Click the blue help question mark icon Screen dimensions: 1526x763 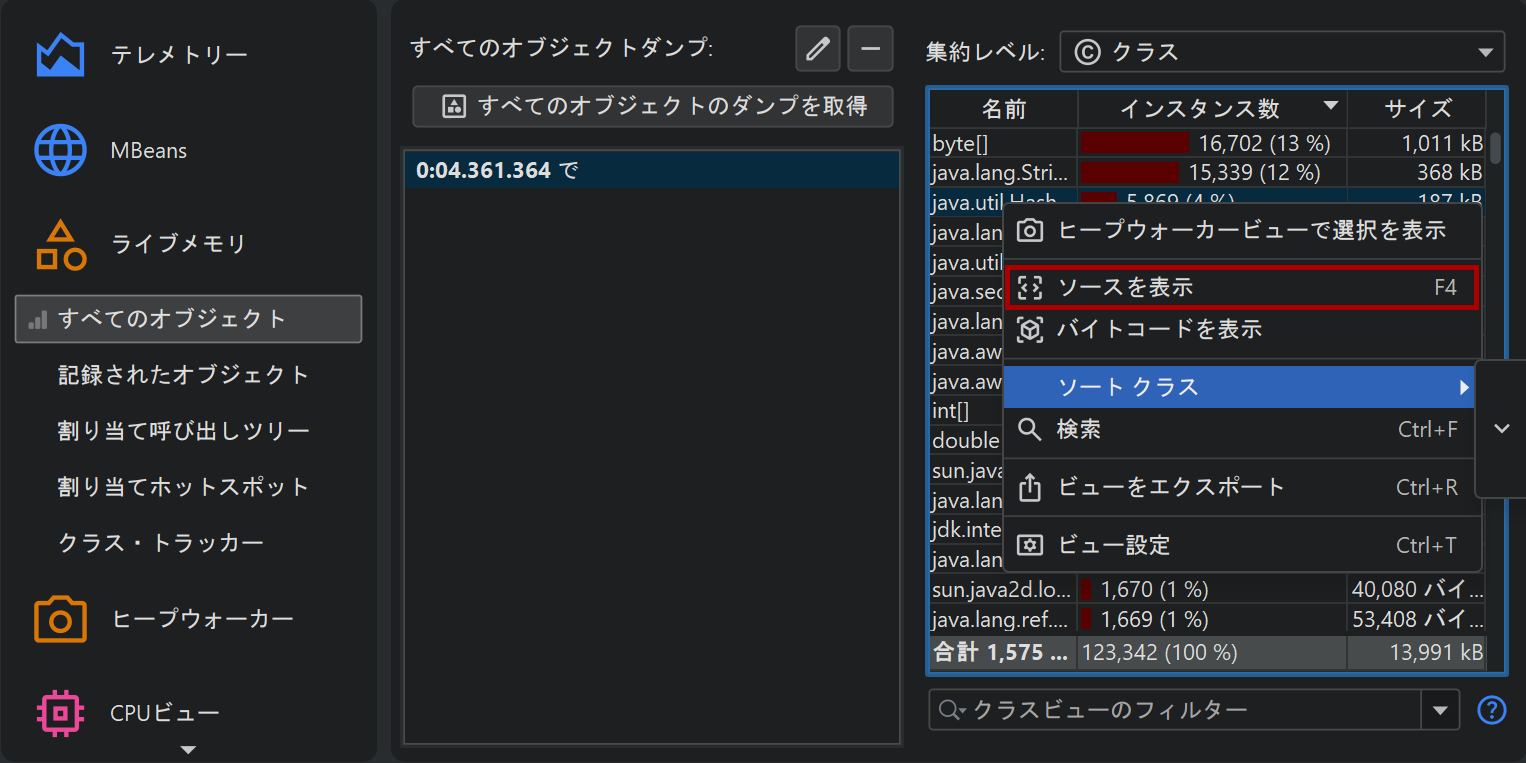1491,710
